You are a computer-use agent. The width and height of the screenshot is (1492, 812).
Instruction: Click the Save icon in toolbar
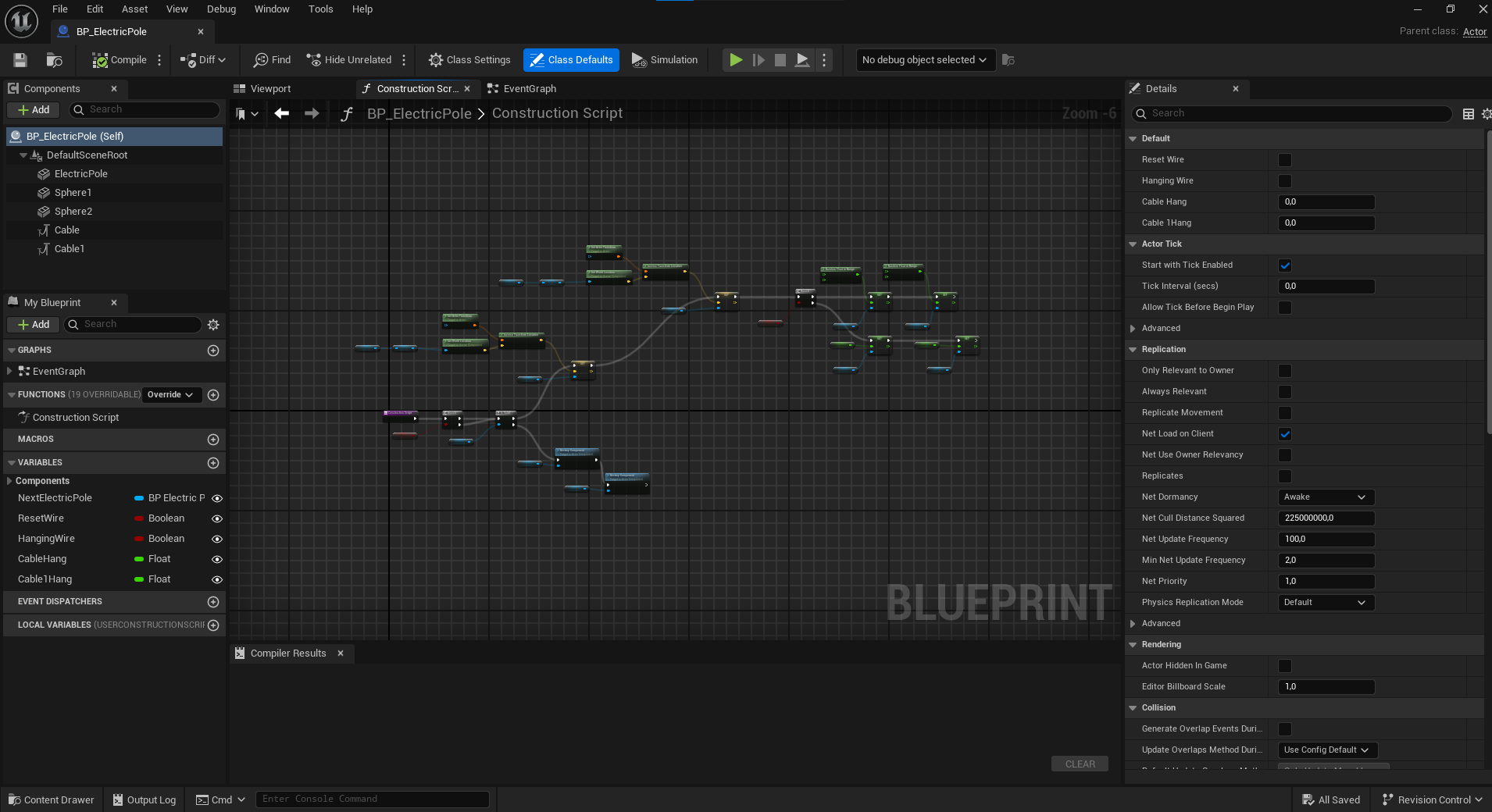click(x=20, y=60)
